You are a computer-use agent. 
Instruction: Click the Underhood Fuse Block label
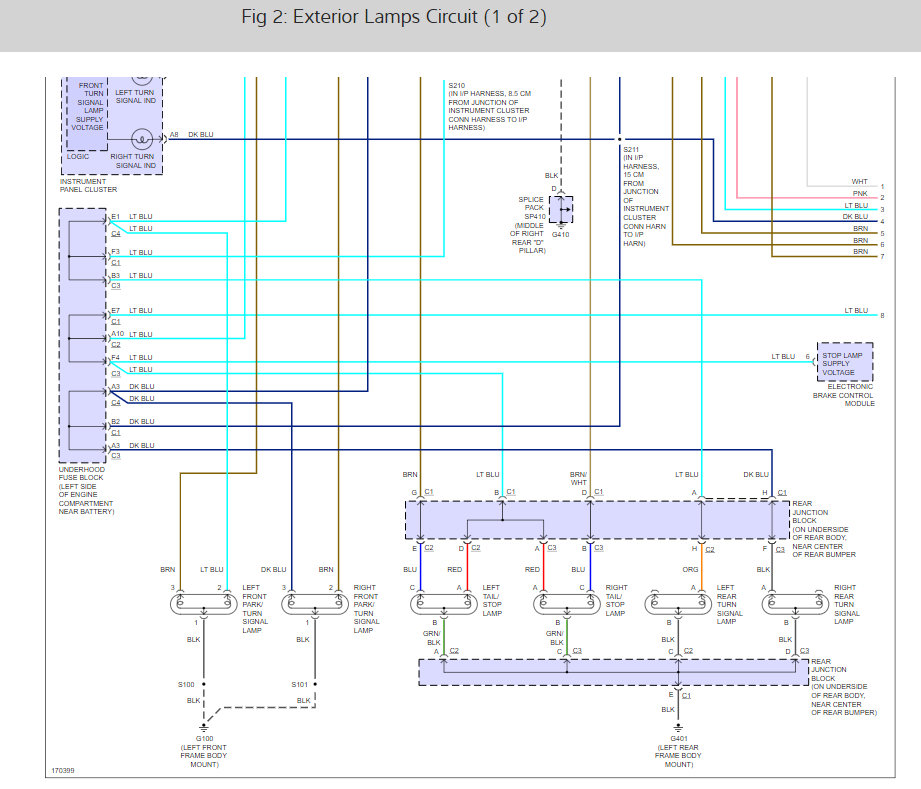click(x=86, y=491)
